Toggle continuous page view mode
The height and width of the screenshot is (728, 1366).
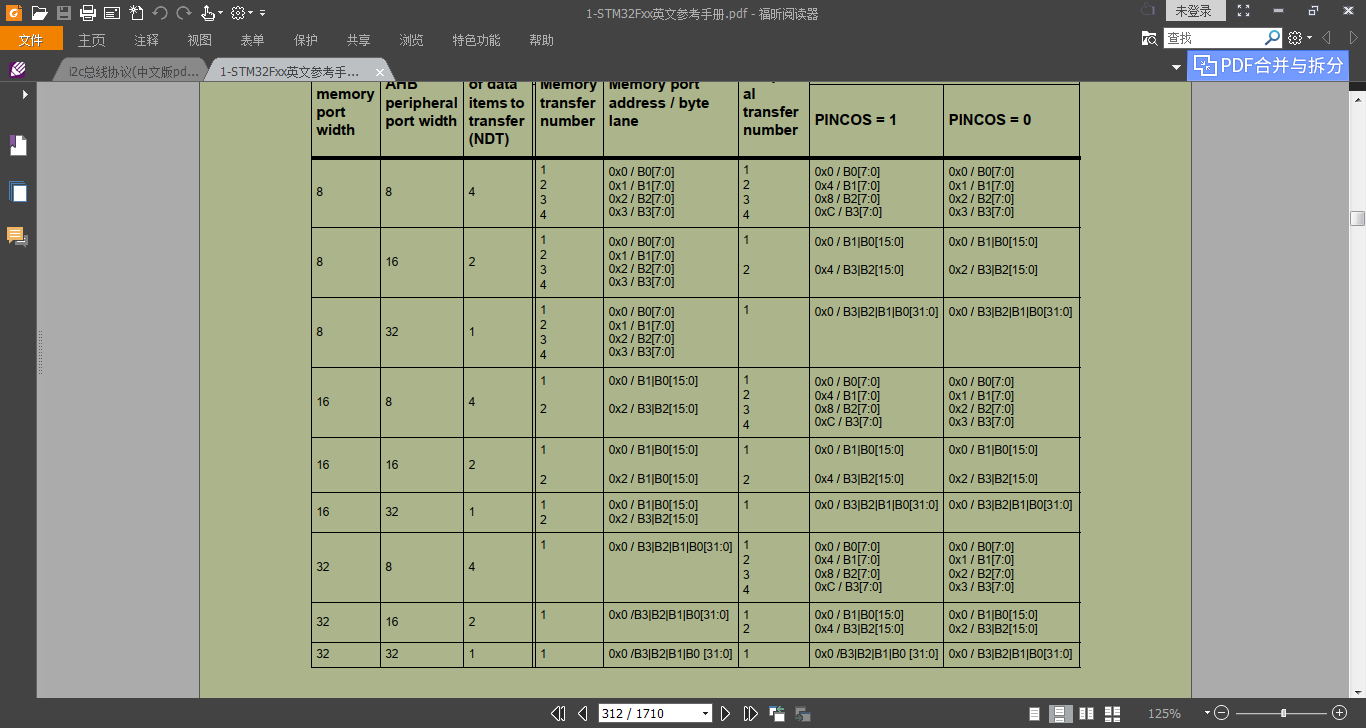pyautogui.click(x=1061, y=713)
